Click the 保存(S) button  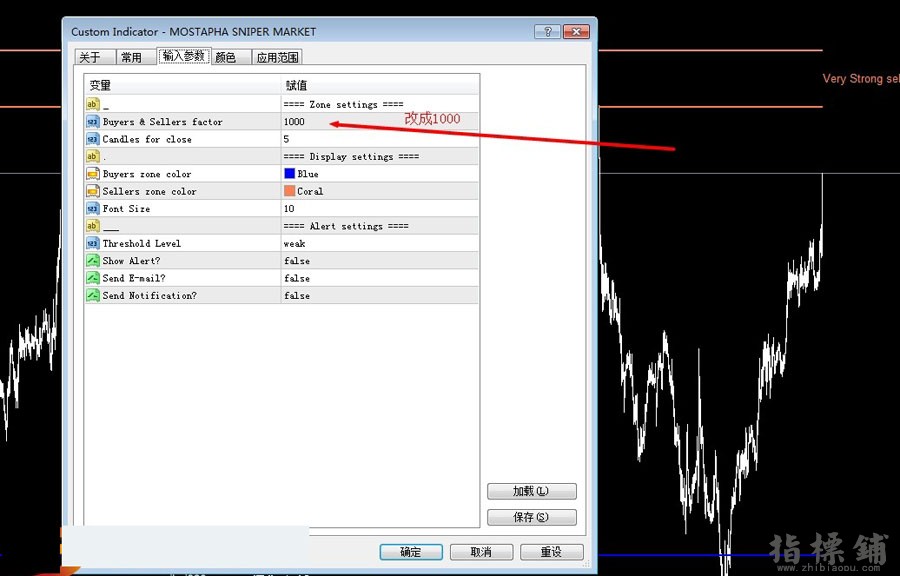(x=532, y=517)
